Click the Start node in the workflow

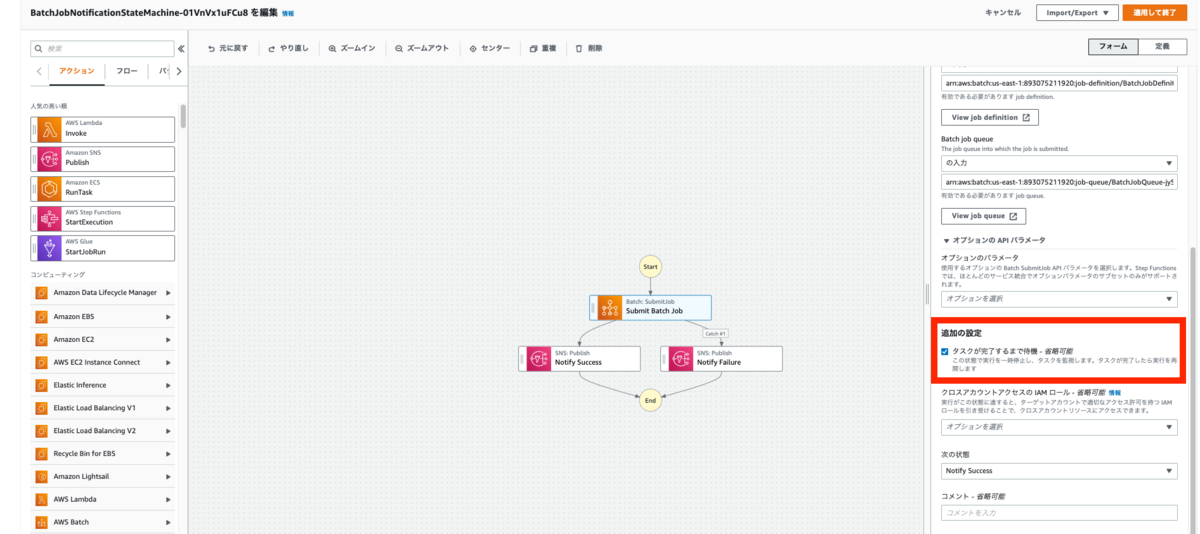pos(650,267)
